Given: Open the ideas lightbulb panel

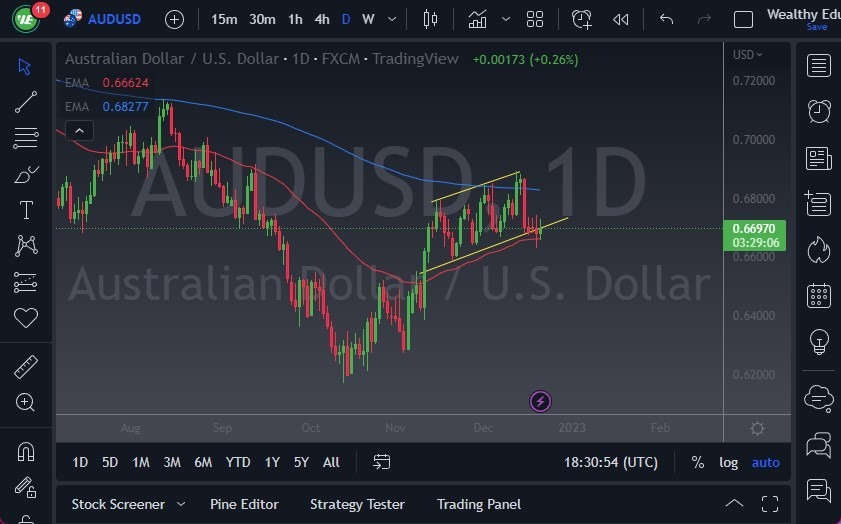Looking at the screenshot, I should [819, 342].
